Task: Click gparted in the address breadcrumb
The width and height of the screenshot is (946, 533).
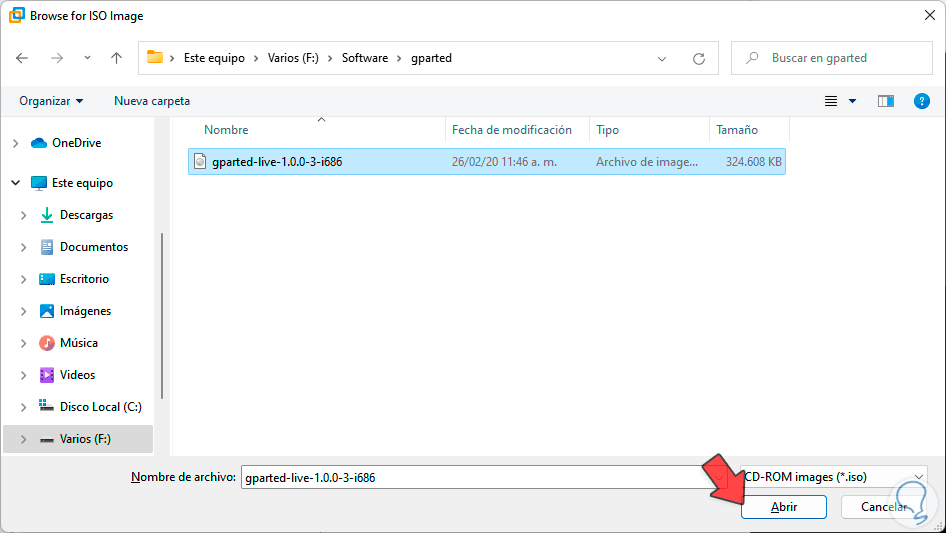Action: [x=431, y=58]
